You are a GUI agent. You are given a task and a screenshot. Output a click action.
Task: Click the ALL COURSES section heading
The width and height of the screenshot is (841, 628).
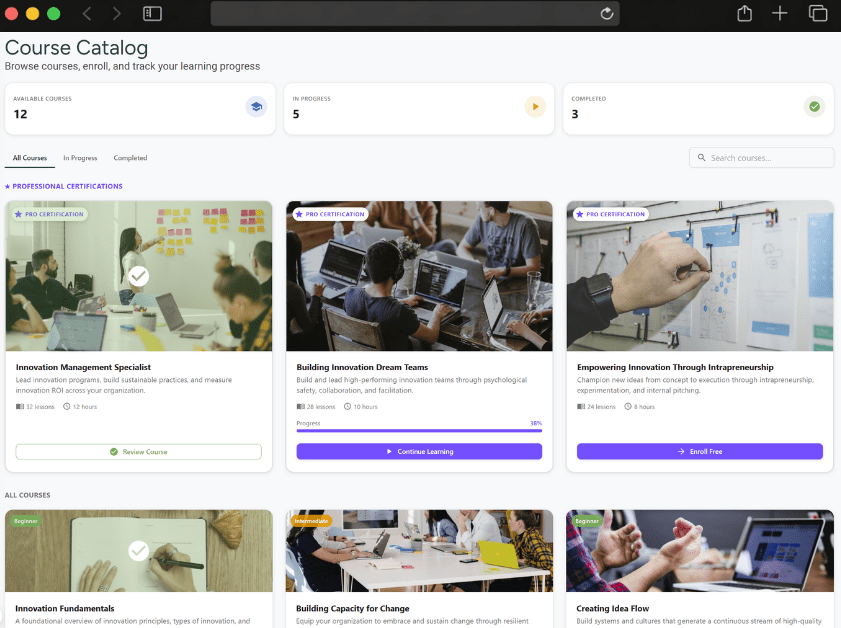[27, 496]
